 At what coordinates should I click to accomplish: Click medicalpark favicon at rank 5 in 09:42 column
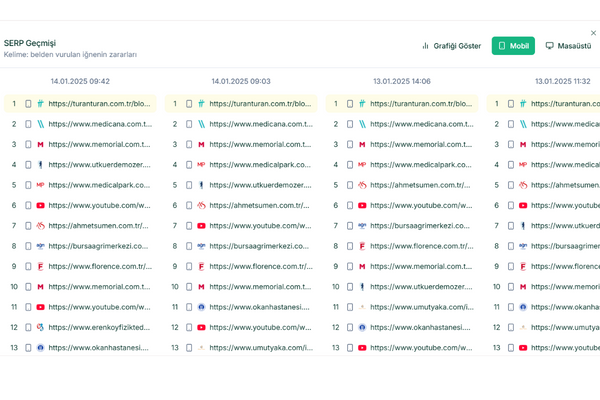[x=40, y=185]
